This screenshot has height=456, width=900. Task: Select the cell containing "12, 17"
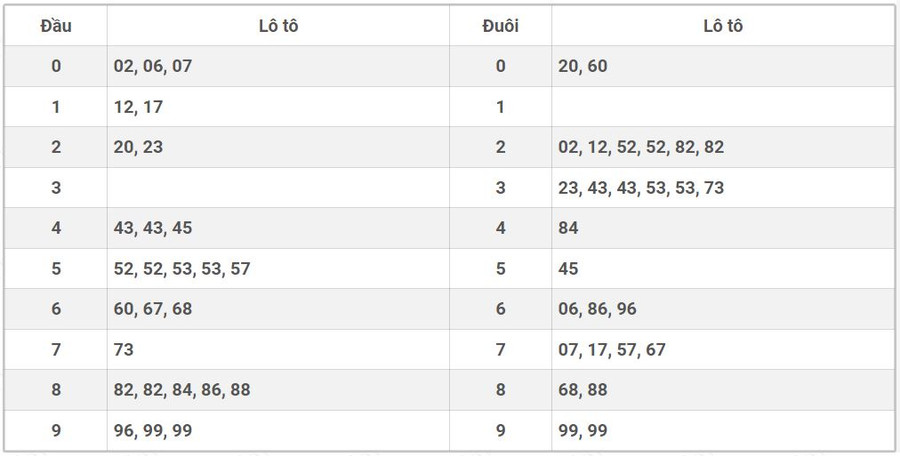pos(139,107)
